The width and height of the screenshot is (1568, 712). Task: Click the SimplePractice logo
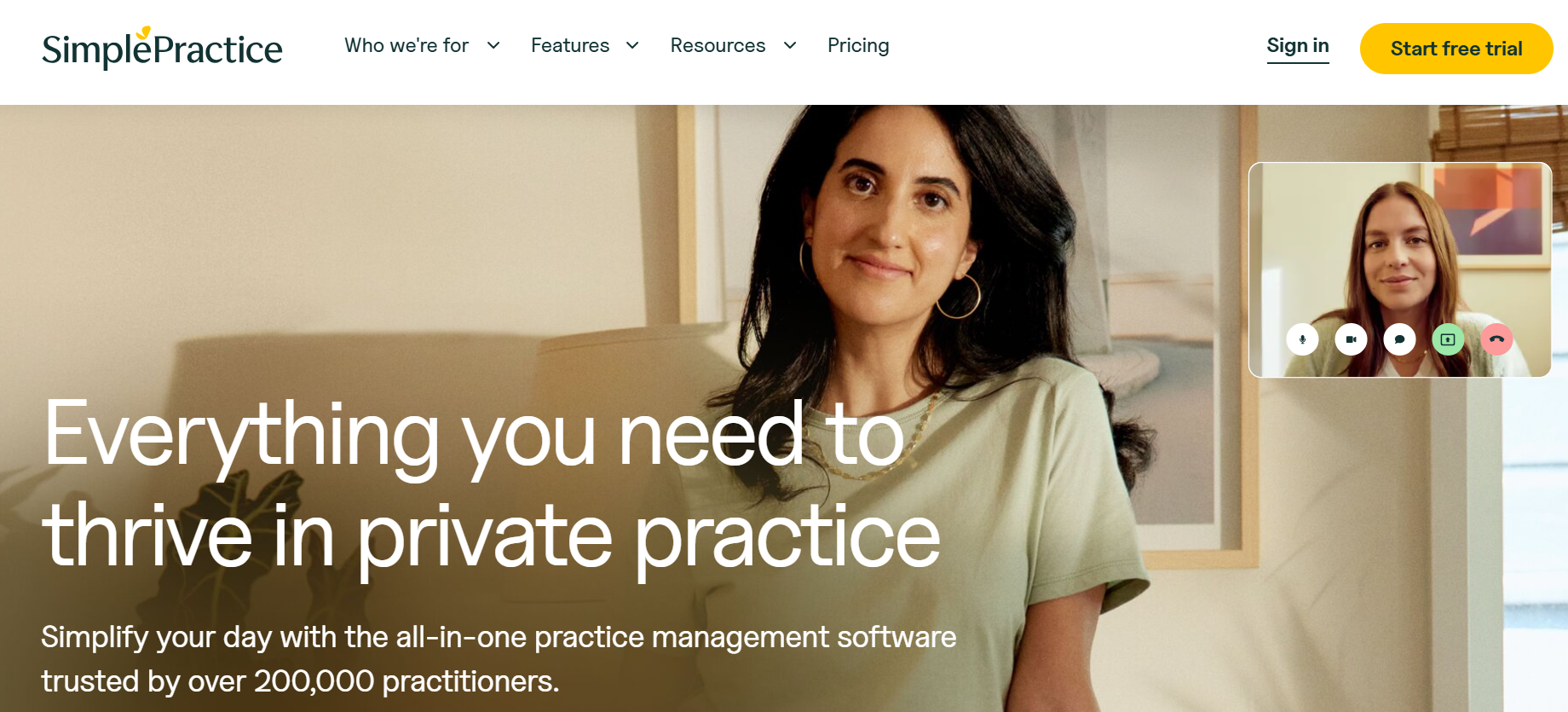pyautogui.click(x=162, y=48)
